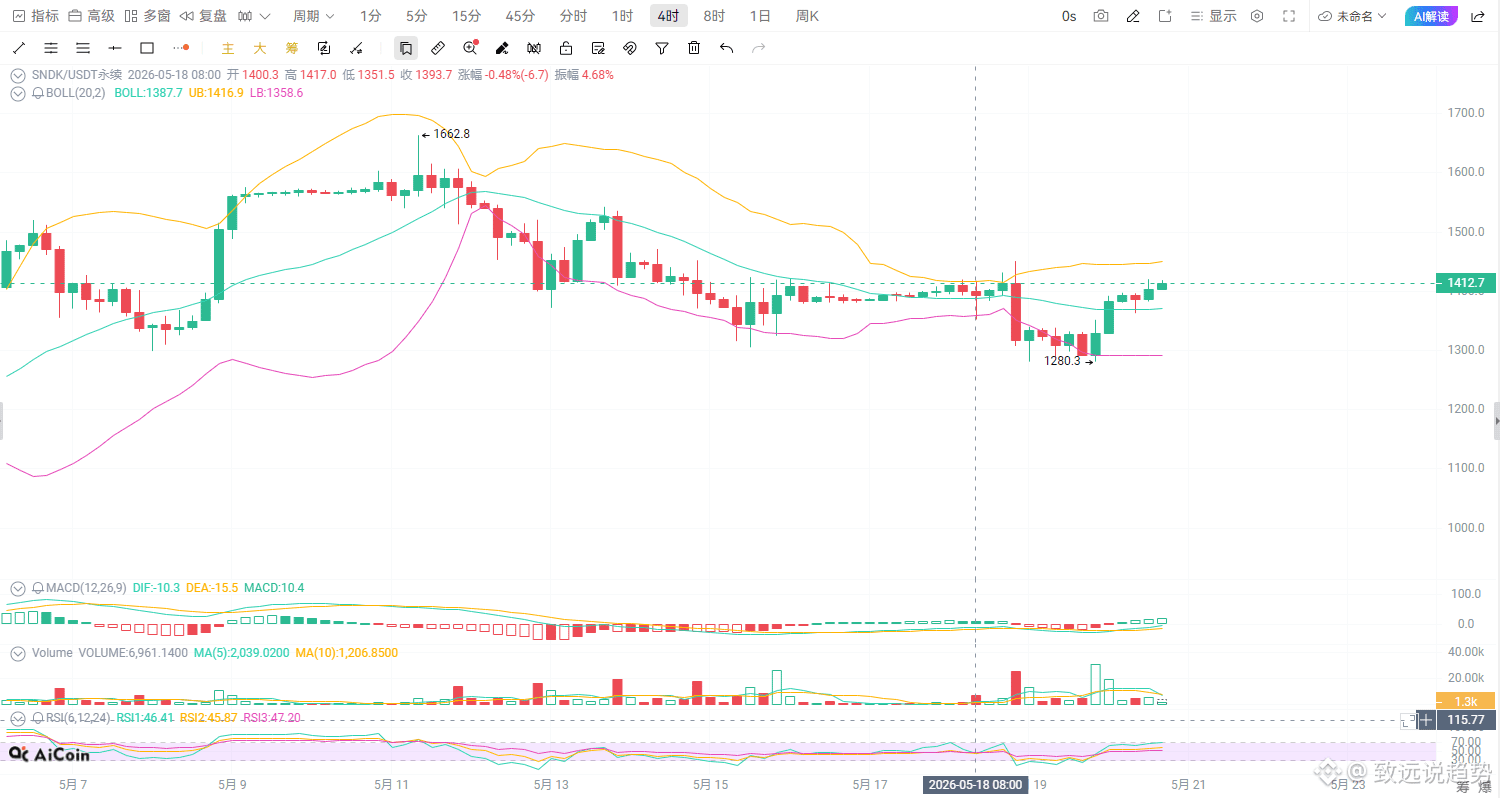Enter fullscreen chart mode
The image size is (1500, 798).
click(1289, 16)
